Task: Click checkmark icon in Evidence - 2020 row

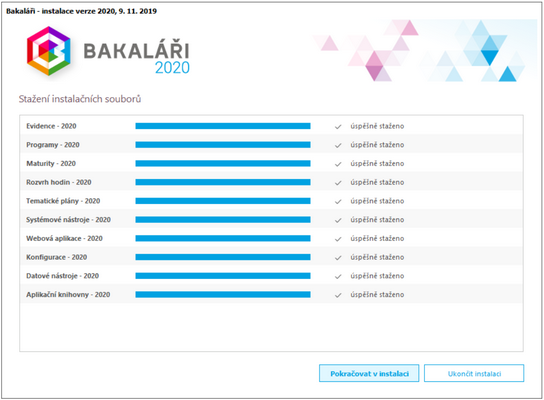Action: tap(338, 127)
